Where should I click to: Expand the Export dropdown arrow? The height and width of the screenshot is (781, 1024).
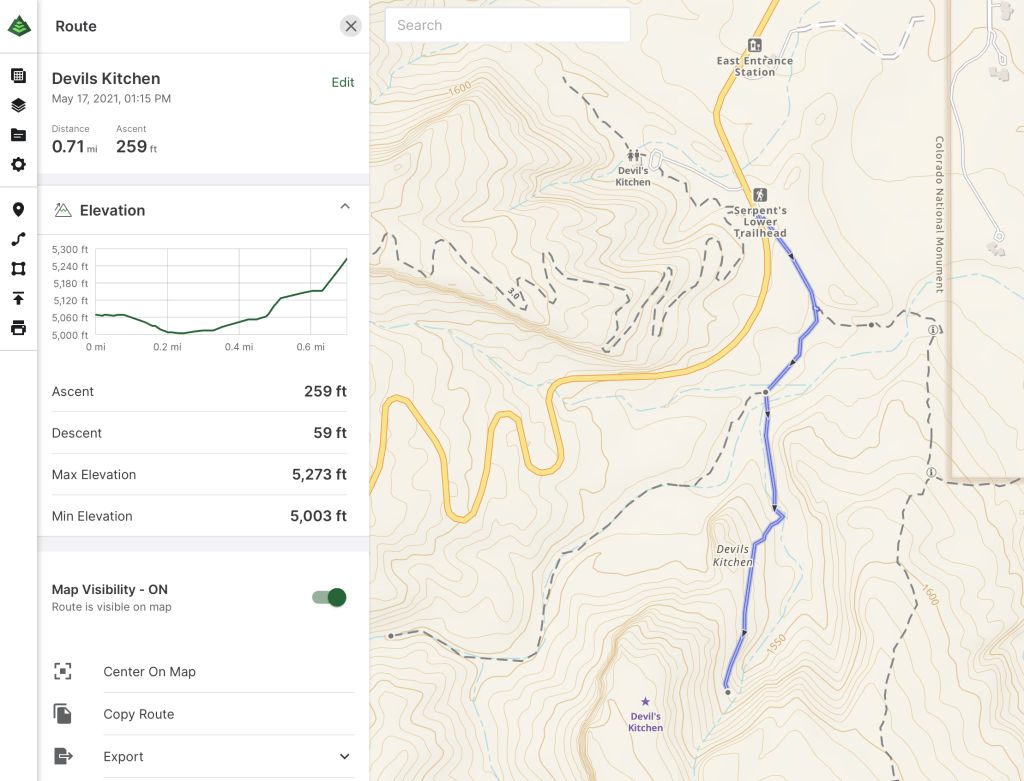click(x=345, y=757)
